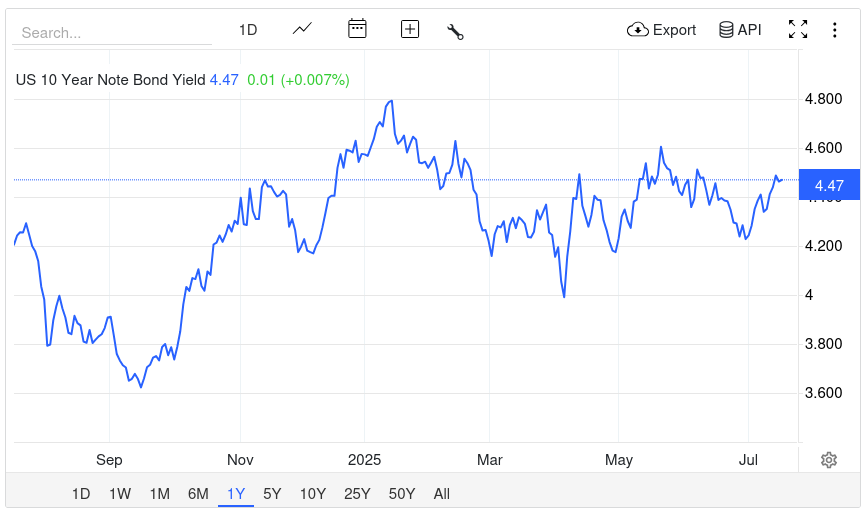The width and height of the screenshot is (865, 514).
Task: Open the wrench tools icon
Action: (x=455, y=30)
